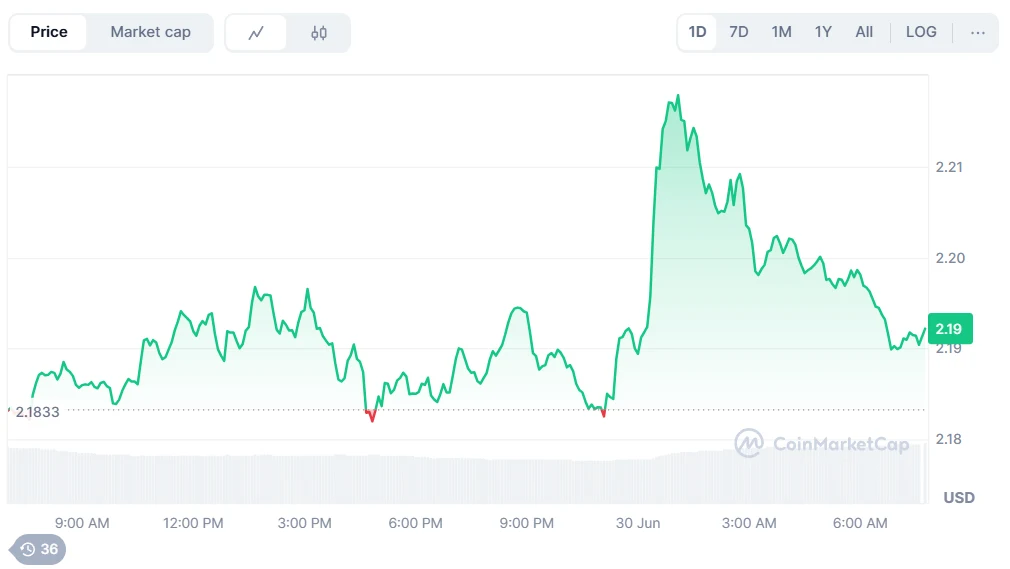Toggle the LOG scale option
Image resolution: width=1010 pixels, height=569 pixels.
pos(921,32)
